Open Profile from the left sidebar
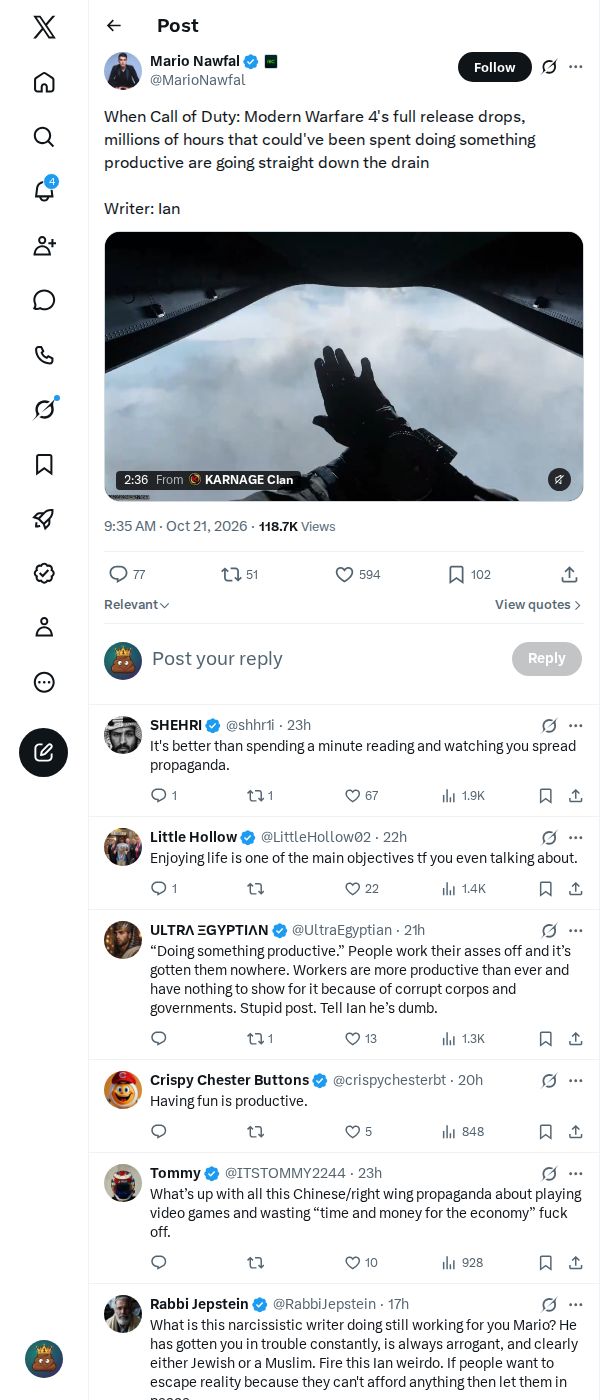This screenshot has width=600, height=1400. (44, 627)
